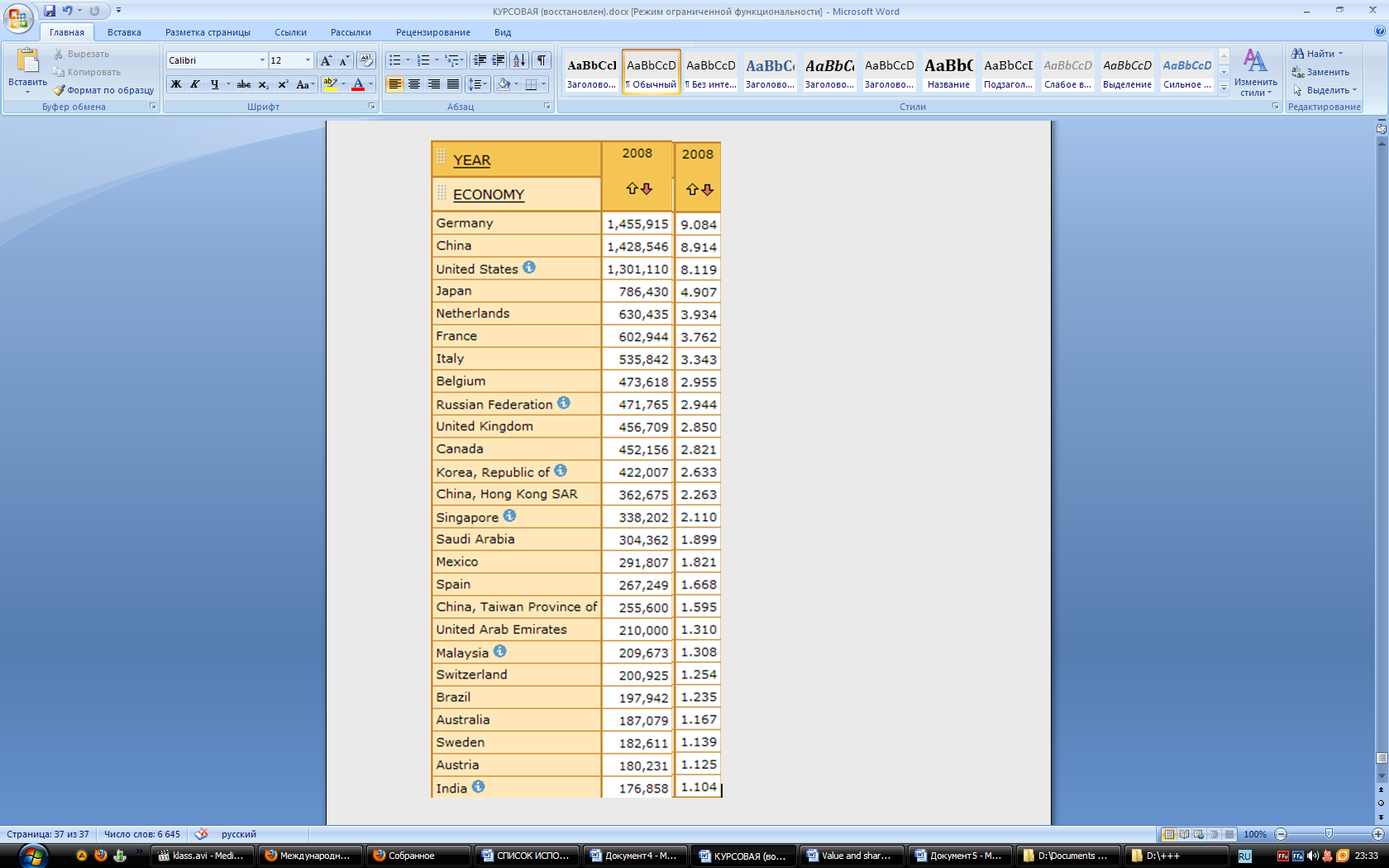Switch to the Вставка ribbon tab
The width and height of the screenshot is (1389, 868).
coord(124,32)
